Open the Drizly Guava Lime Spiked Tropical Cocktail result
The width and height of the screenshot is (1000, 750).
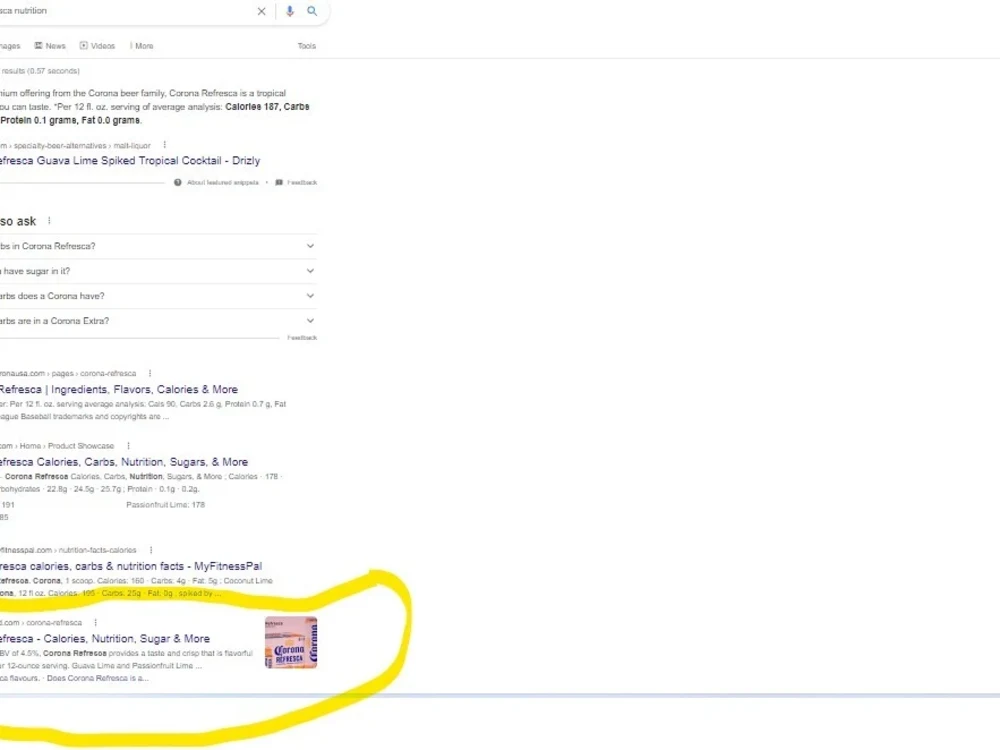[130, 161]
